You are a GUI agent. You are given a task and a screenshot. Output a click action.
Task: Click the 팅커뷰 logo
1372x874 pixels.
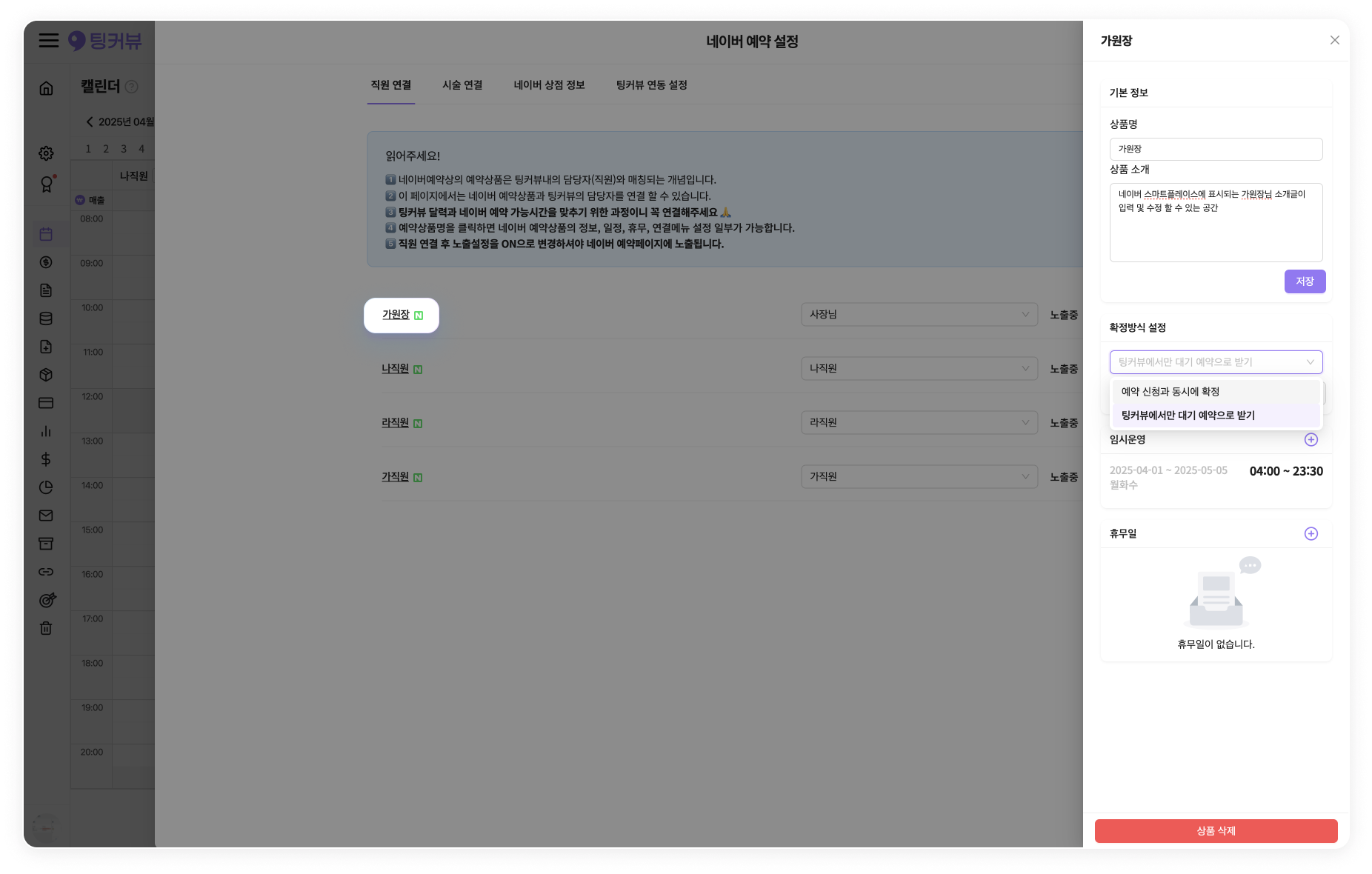pyautogui.click(x=104, y=41)
